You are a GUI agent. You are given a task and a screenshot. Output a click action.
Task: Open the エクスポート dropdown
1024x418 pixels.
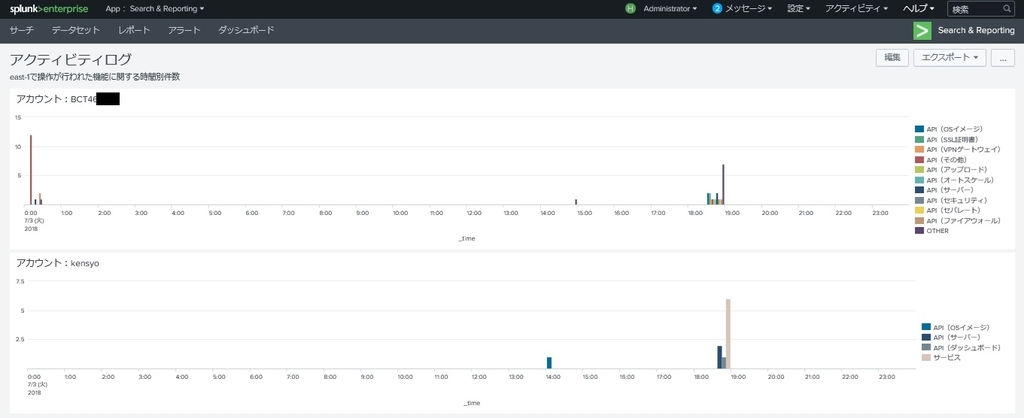point(950,57)
